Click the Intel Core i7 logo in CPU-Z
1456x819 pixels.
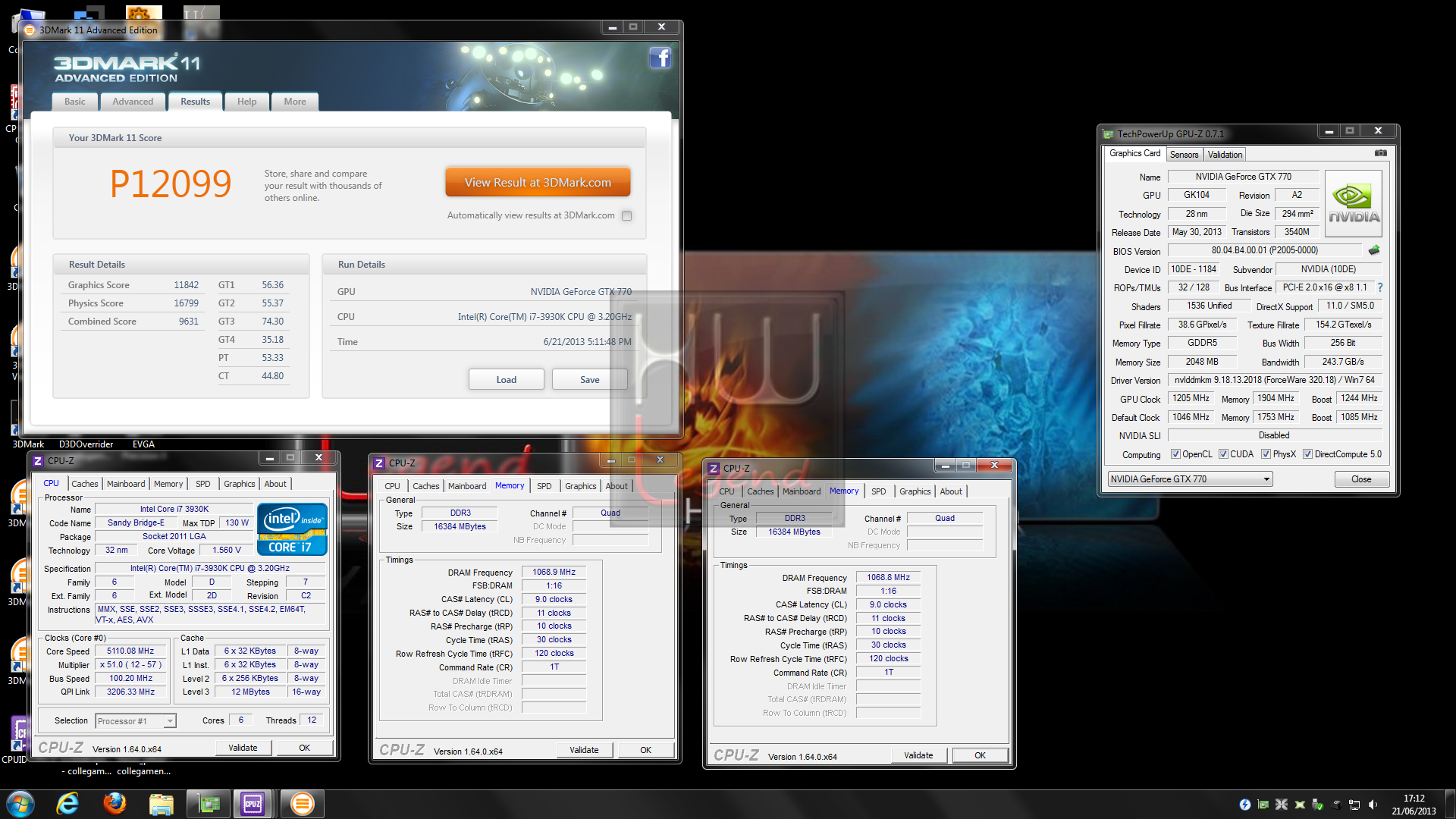click(x=292, y=529)
